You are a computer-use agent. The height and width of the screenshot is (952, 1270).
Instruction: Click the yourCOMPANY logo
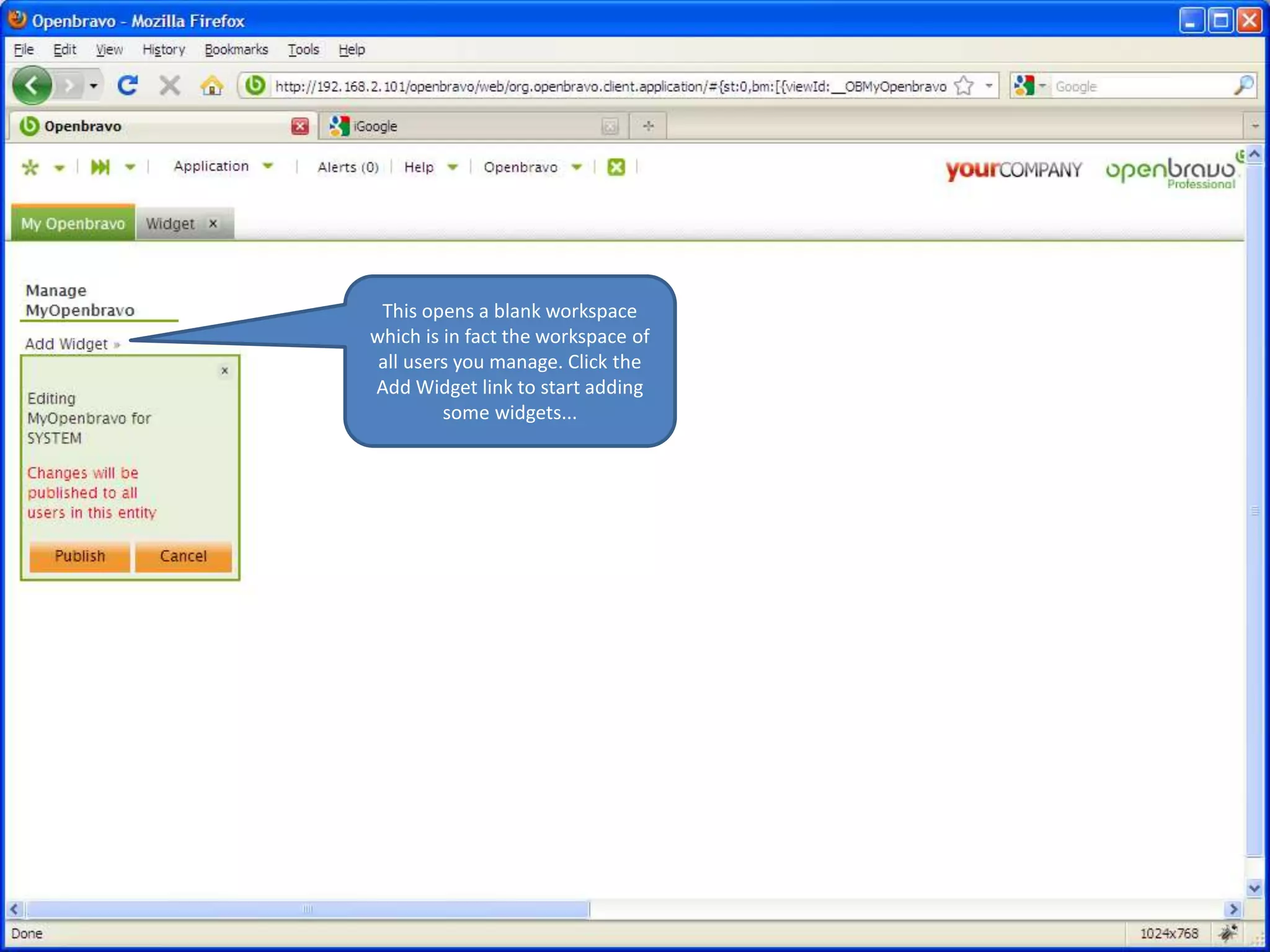pos(1013,169)
